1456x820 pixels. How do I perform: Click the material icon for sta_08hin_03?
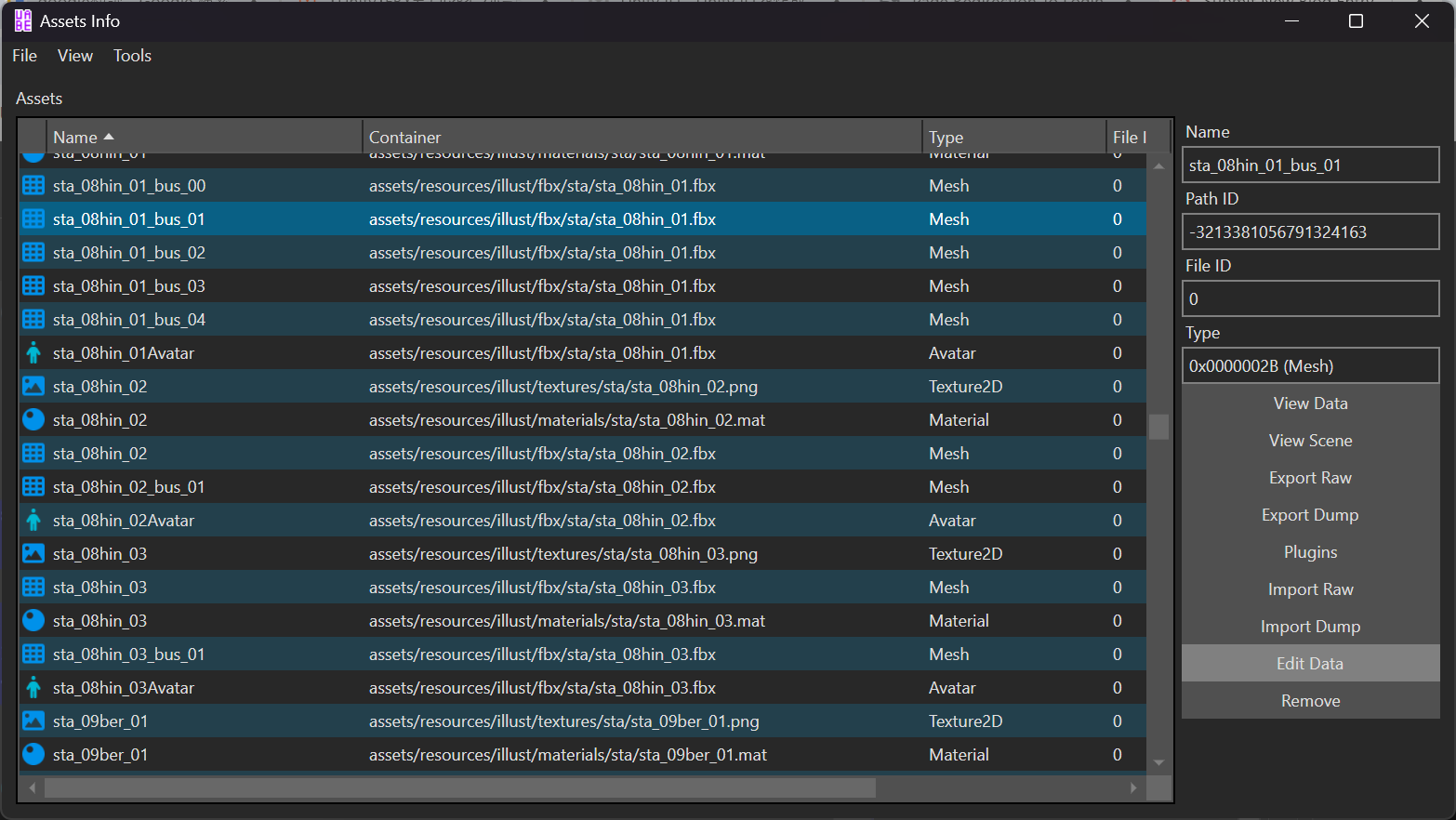pyautogui.click(x=33, y=620)
